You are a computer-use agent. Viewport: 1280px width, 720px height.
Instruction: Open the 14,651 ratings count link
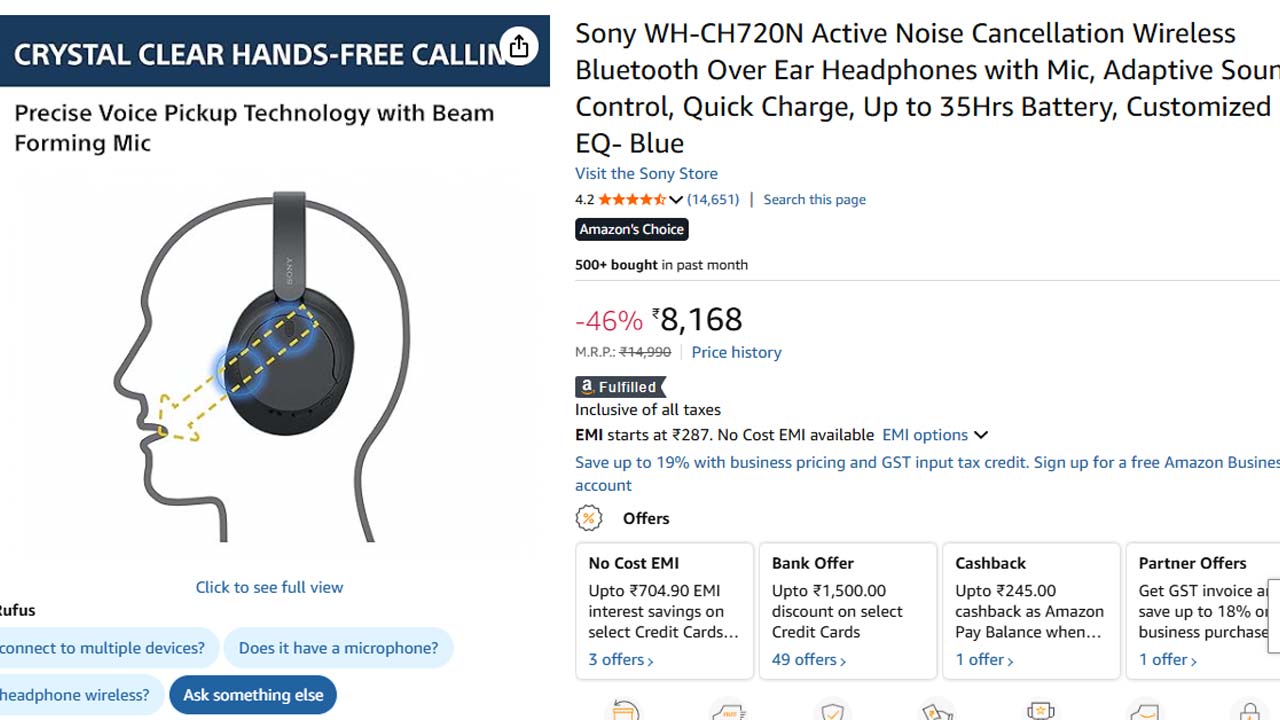713,199
